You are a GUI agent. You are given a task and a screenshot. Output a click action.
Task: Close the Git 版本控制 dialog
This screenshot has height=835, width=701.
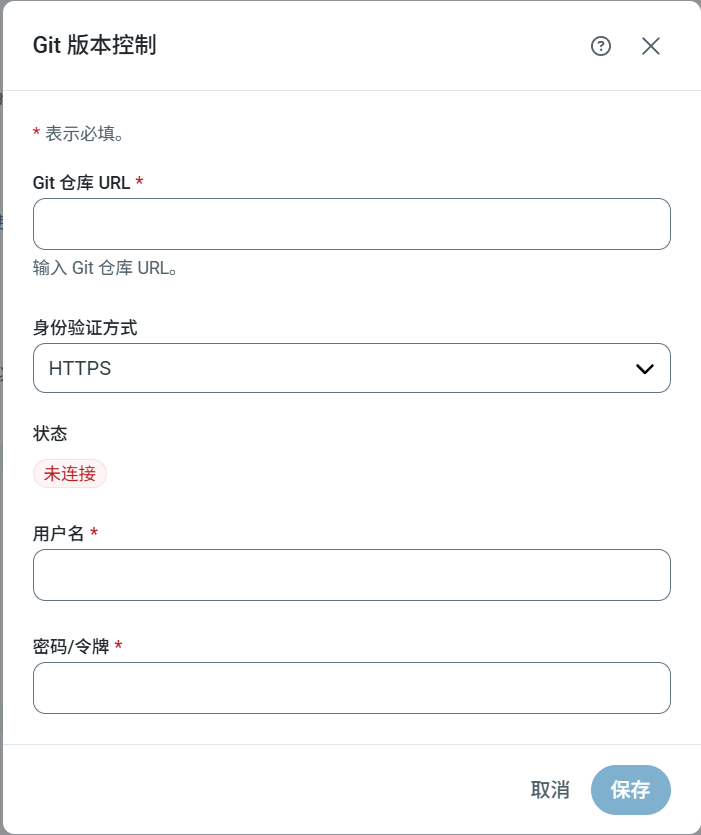(x=651, y=46)
